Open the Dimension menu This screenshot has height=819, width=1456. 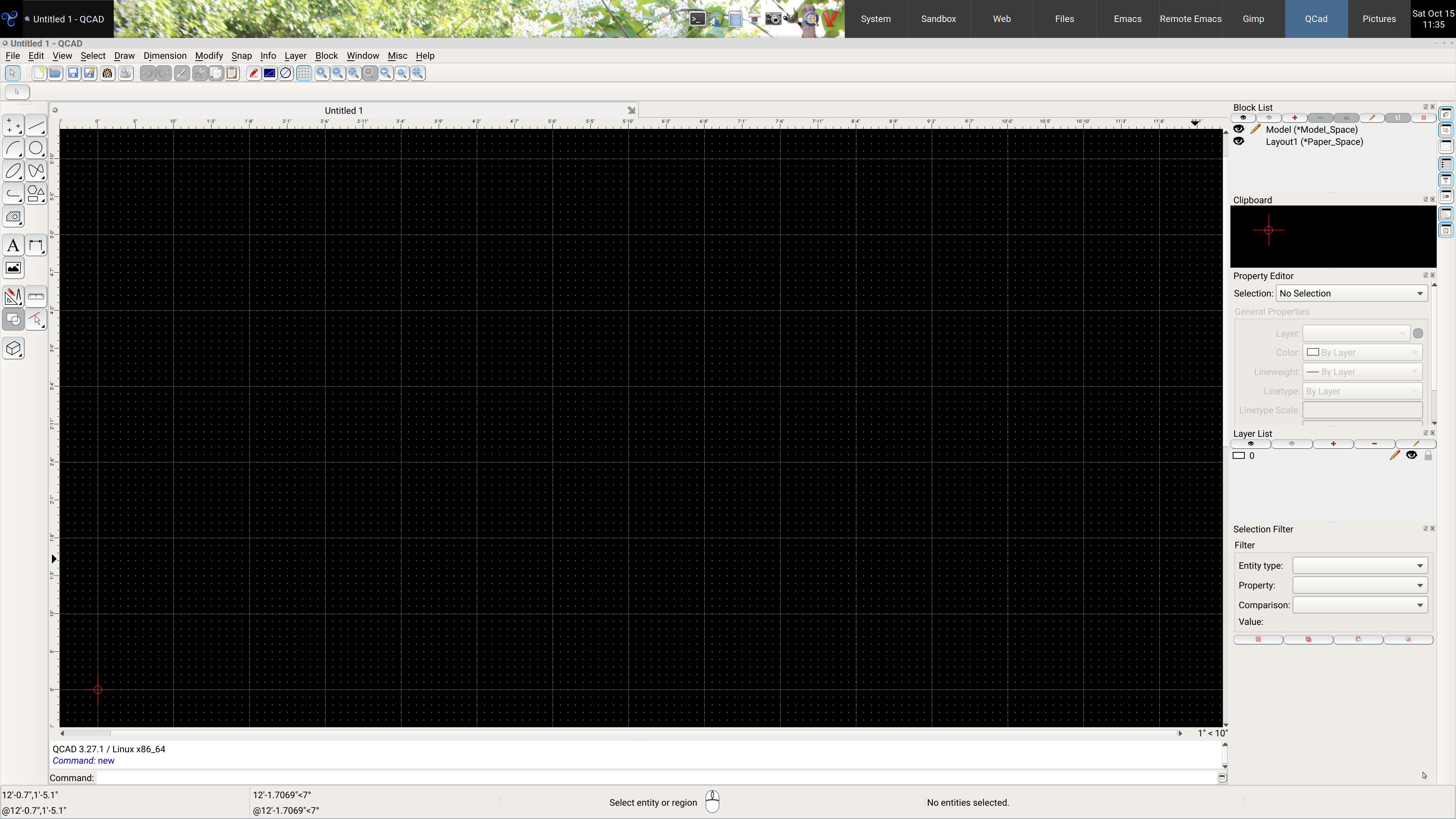point(165,55)
